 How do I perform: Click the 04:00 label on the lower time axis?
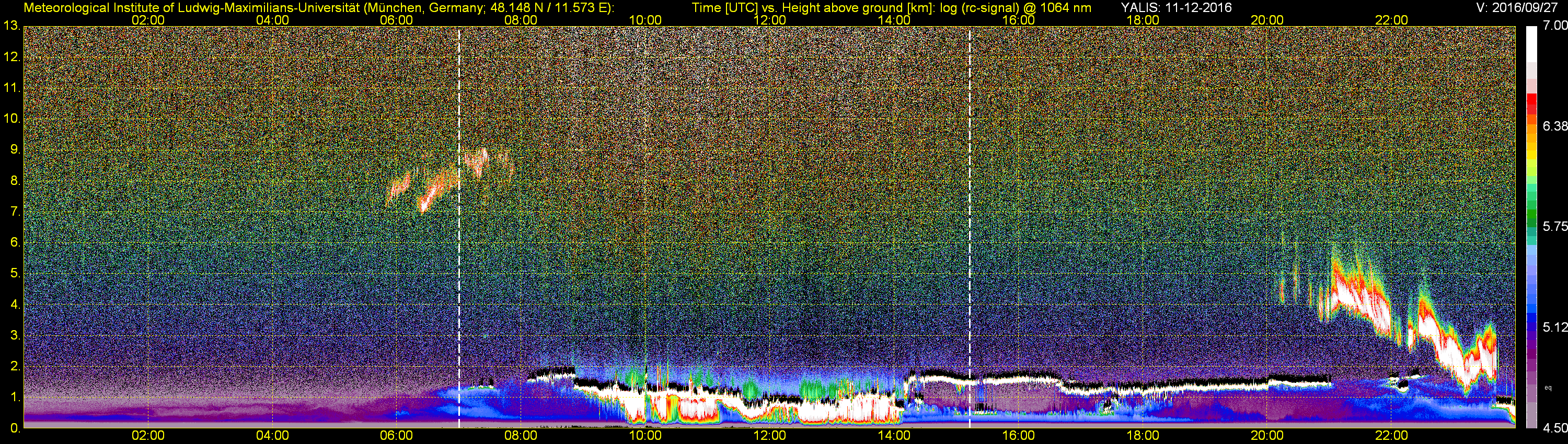click(x=272, y=436)
